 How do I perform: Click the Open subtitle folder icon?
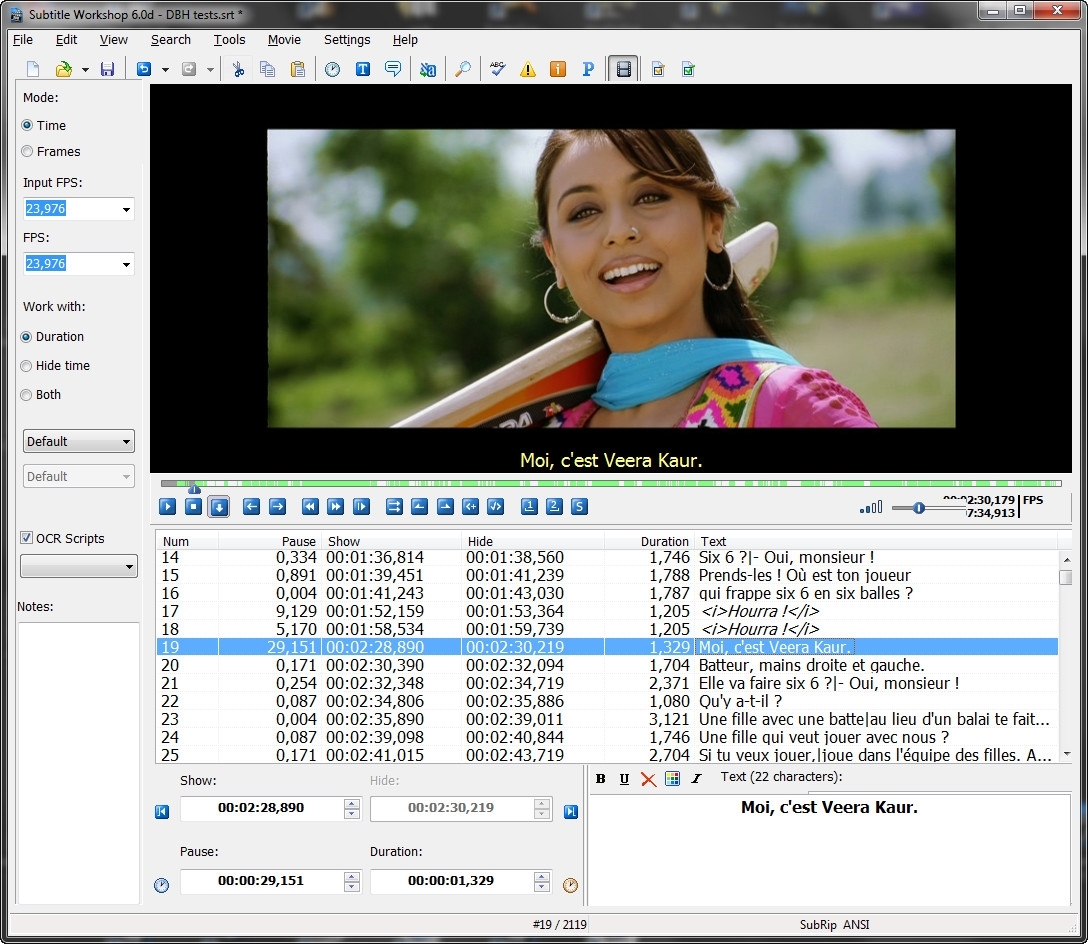tap(64, 69)
